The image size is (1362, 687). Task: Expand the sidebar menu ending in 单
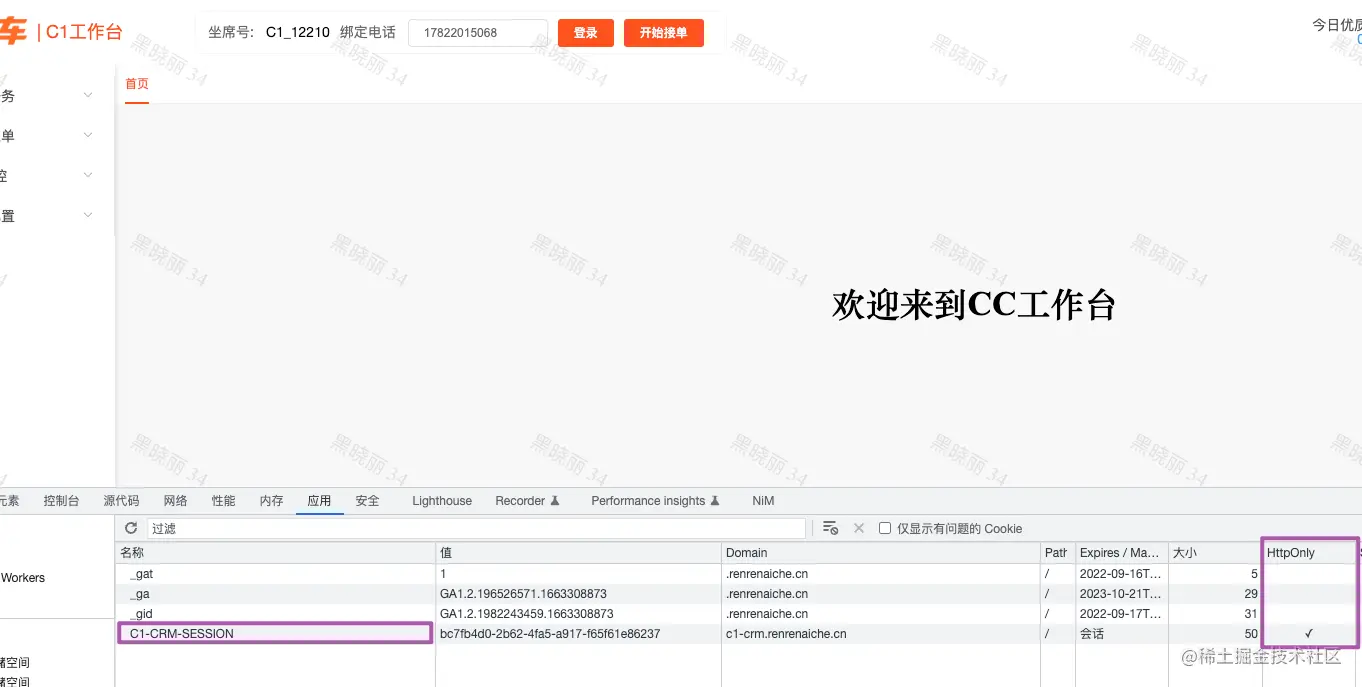pyautogui.click(x=88, y=136)
